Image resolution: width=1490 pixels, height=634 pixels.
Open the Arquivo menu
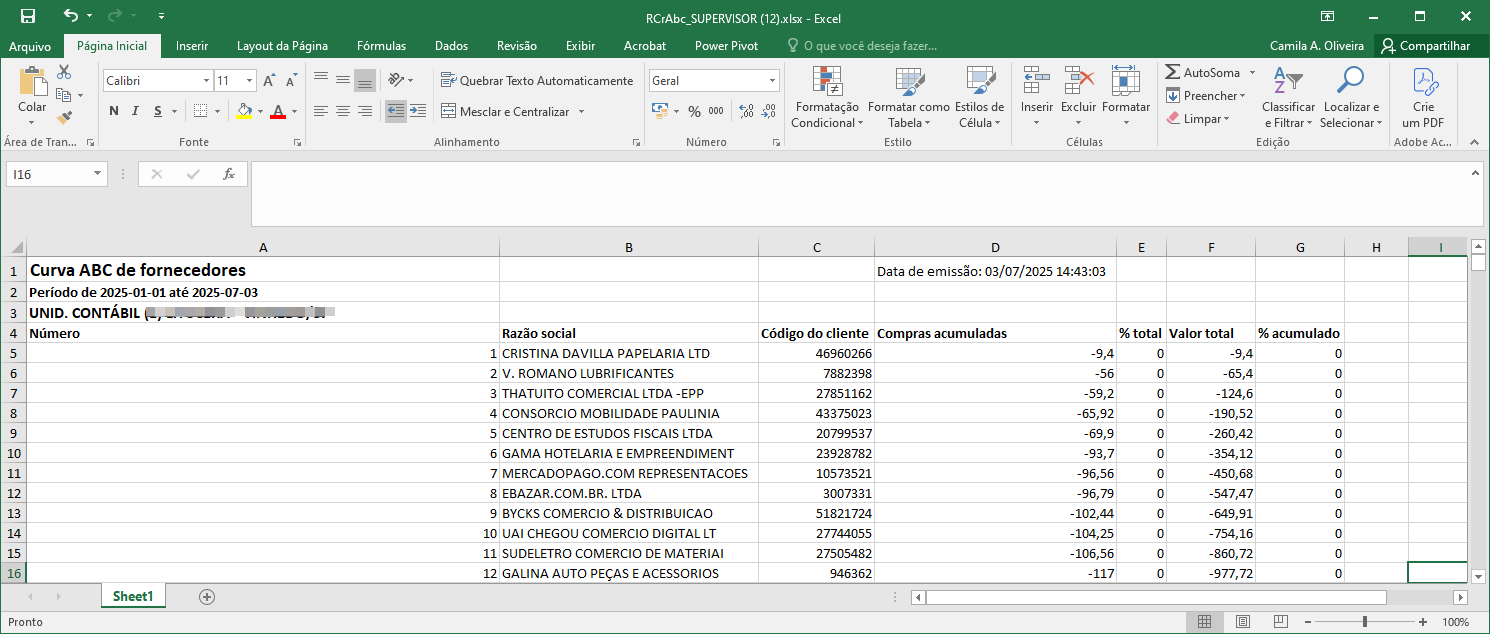click(x=30, y=46)
